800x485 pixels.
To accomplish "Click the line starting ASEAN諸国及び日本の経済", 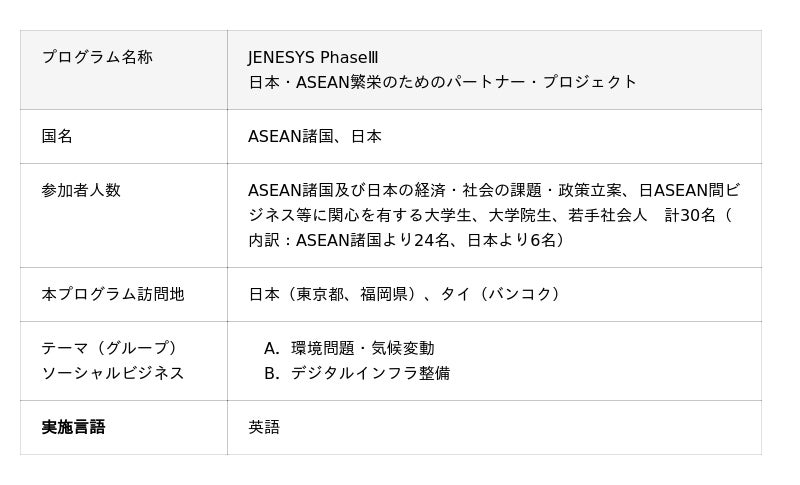I will 493,190.
